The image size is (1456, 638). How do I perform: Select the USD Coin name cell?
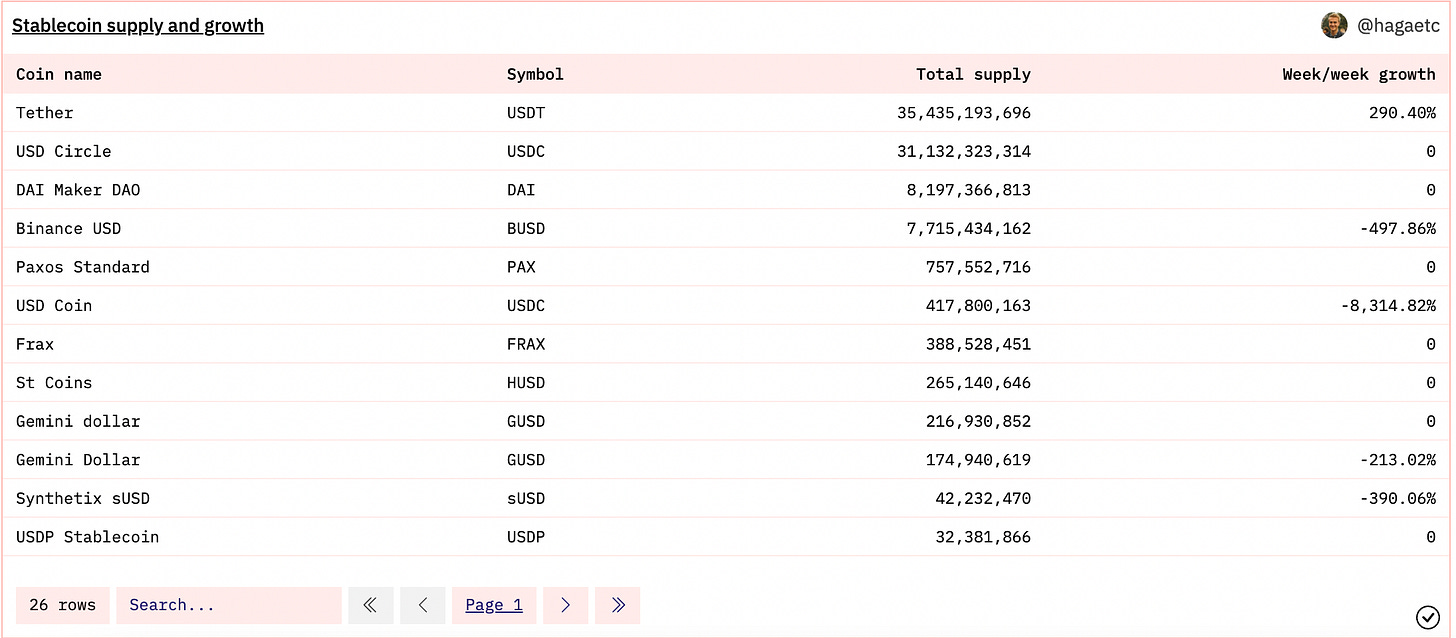click(x=54, y=306)
